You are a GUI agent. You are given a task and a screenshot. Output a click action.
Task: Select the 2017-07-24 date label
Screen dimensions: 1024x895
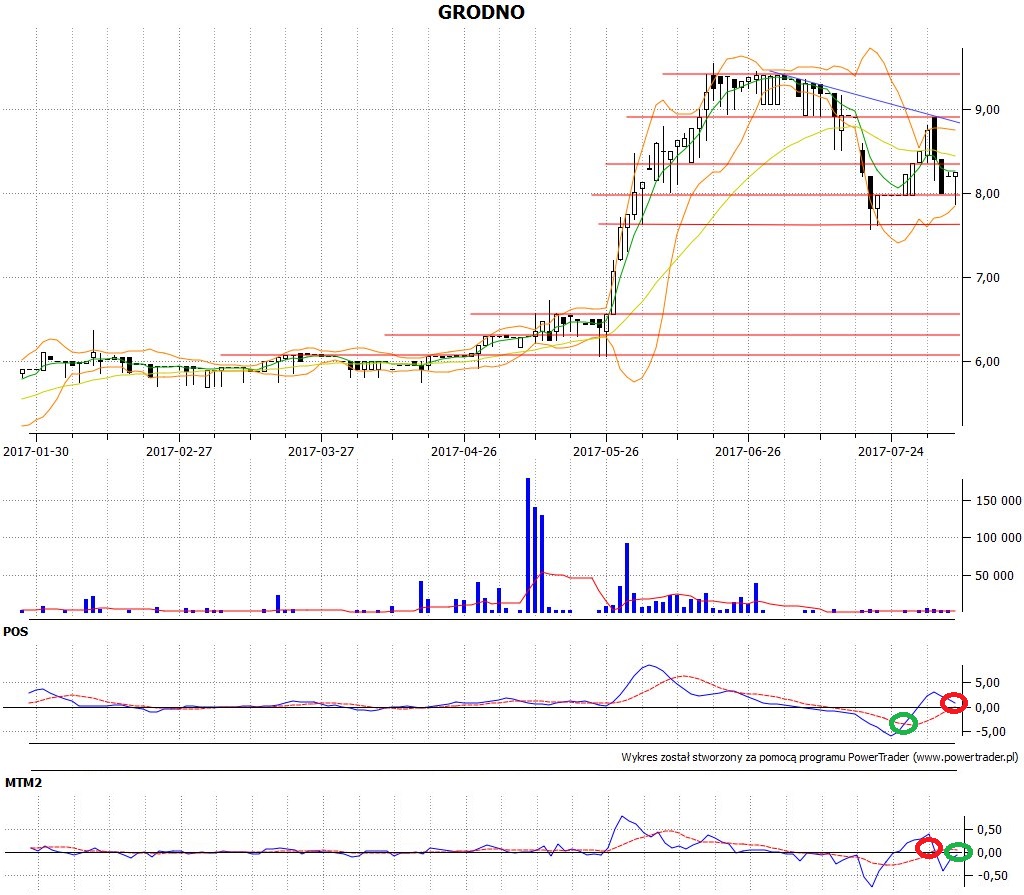891,451
